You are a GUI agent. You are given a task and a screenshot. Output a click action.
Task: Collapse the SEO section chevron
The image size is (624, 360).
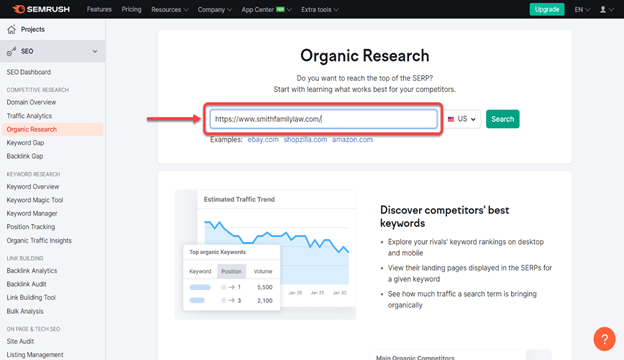tap(95, 51)
